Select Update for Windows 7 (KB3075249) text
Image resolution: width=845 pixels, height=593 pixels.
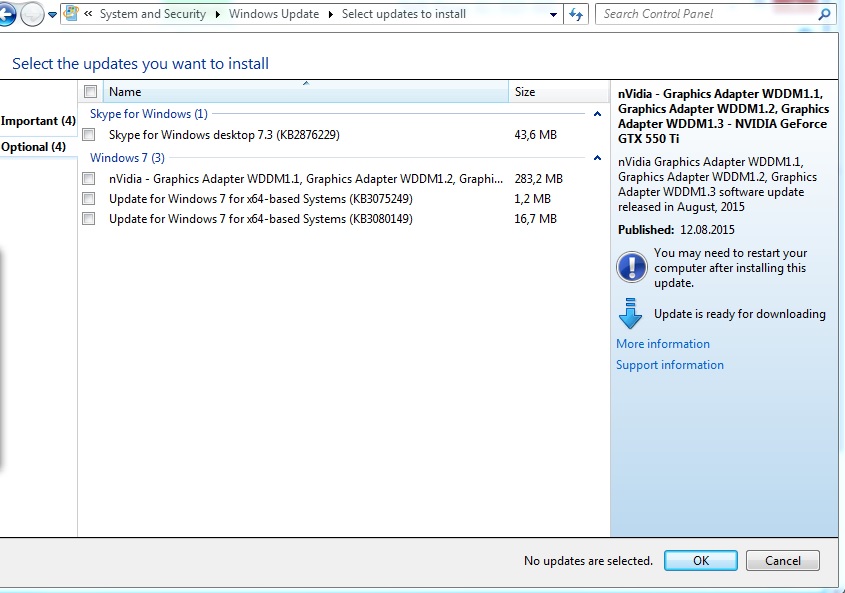click(x=261, y=199)
